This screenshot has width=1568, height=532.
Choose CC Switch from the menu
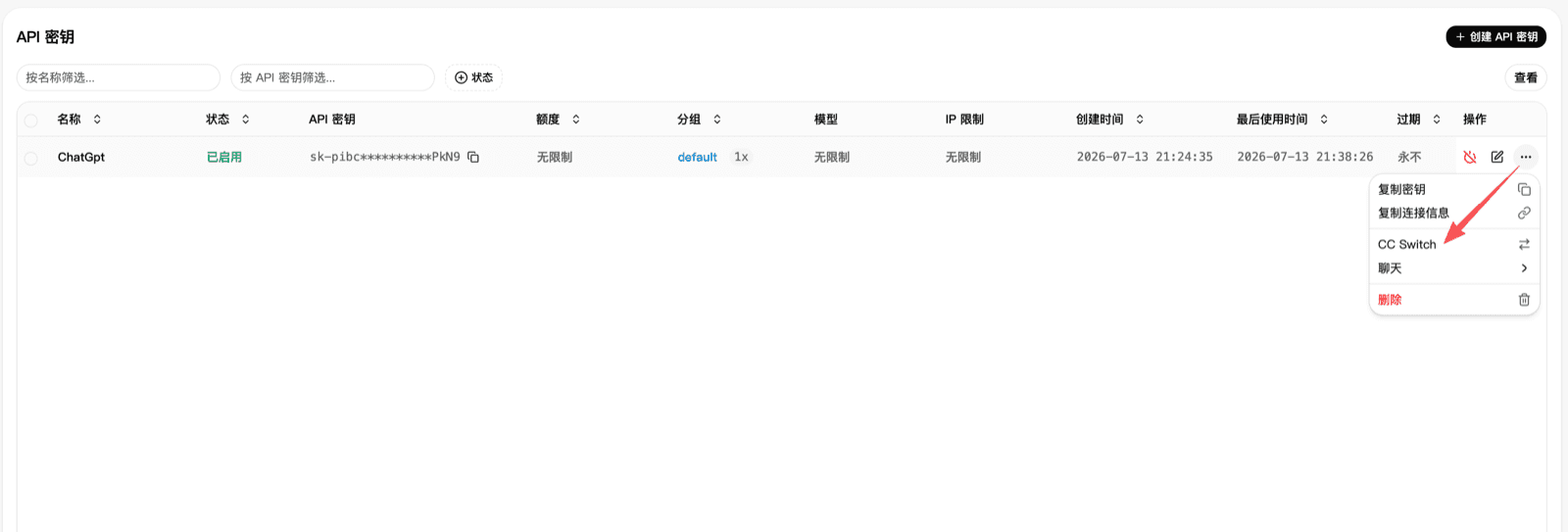(1454, 244)
